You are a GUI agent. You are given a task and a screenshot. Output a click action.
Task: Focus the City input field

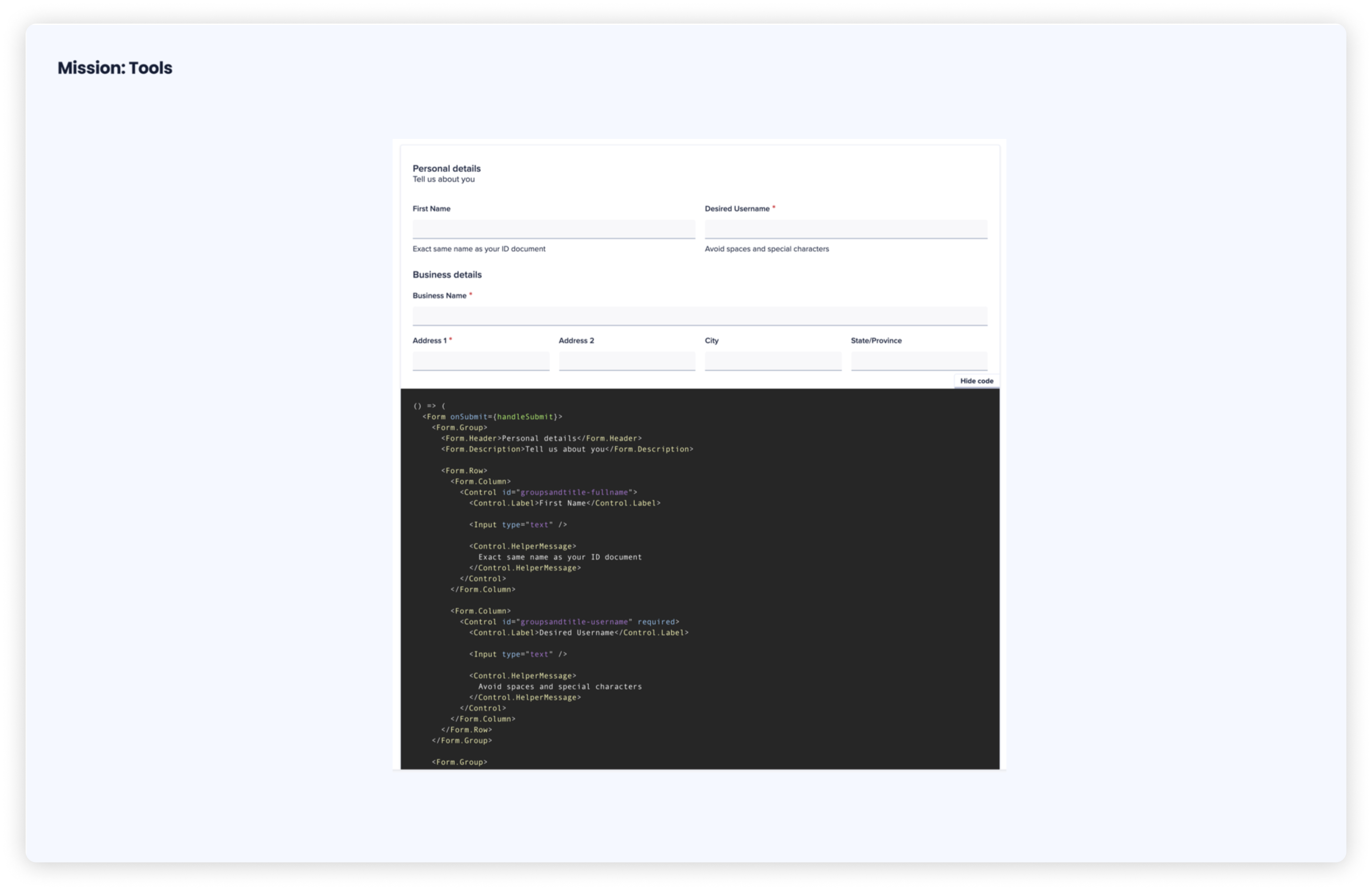click(x=772, y=361)
